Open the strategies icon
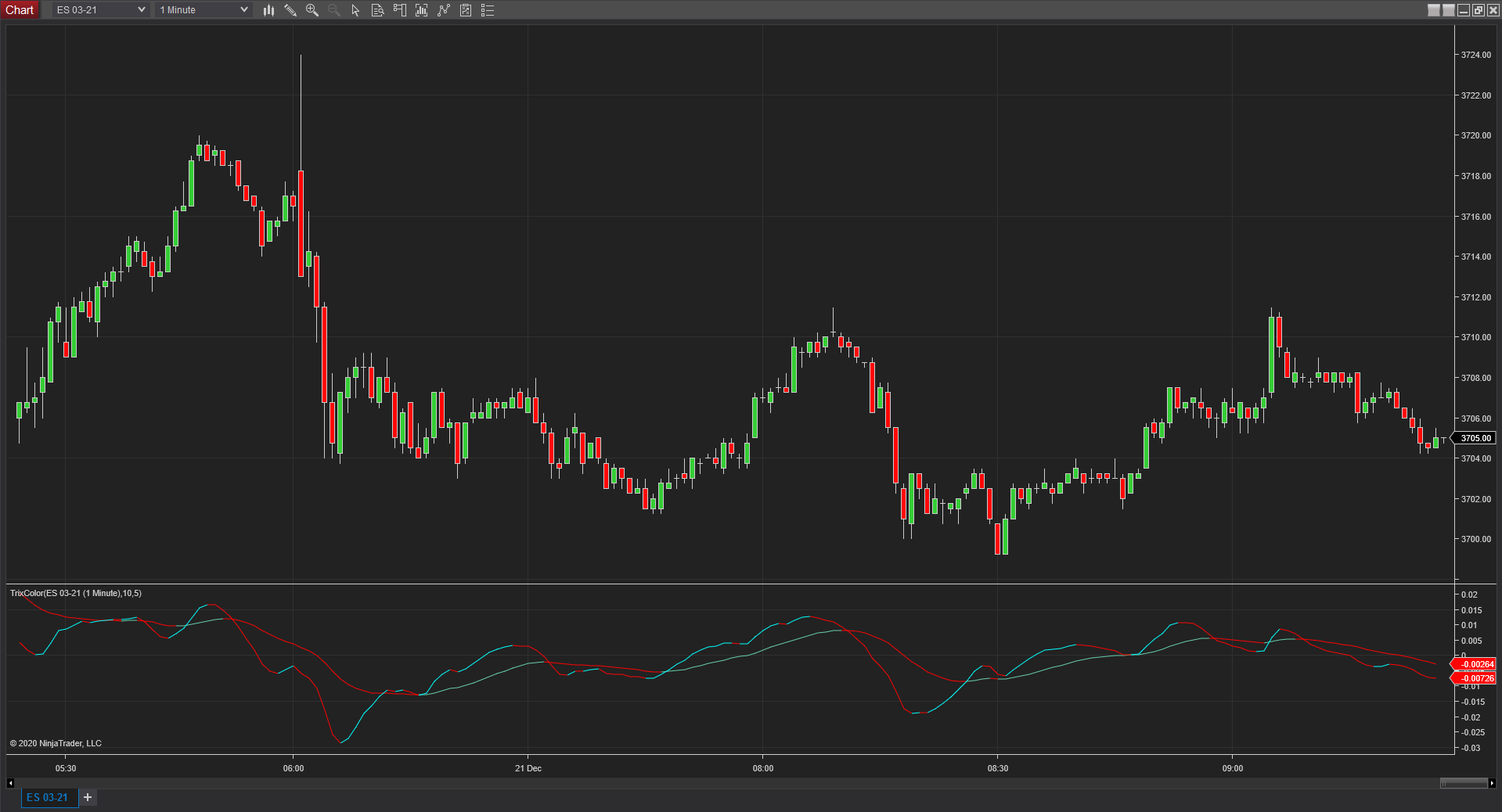The width and height of the screenshot is (1502, 812). [x=466, y=10]
